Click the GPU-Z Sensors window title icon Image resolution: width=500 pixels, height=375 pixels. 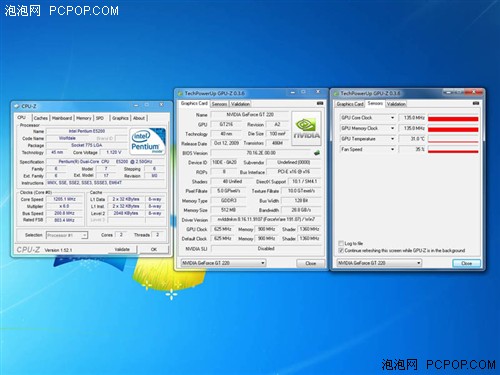[336, 94]
